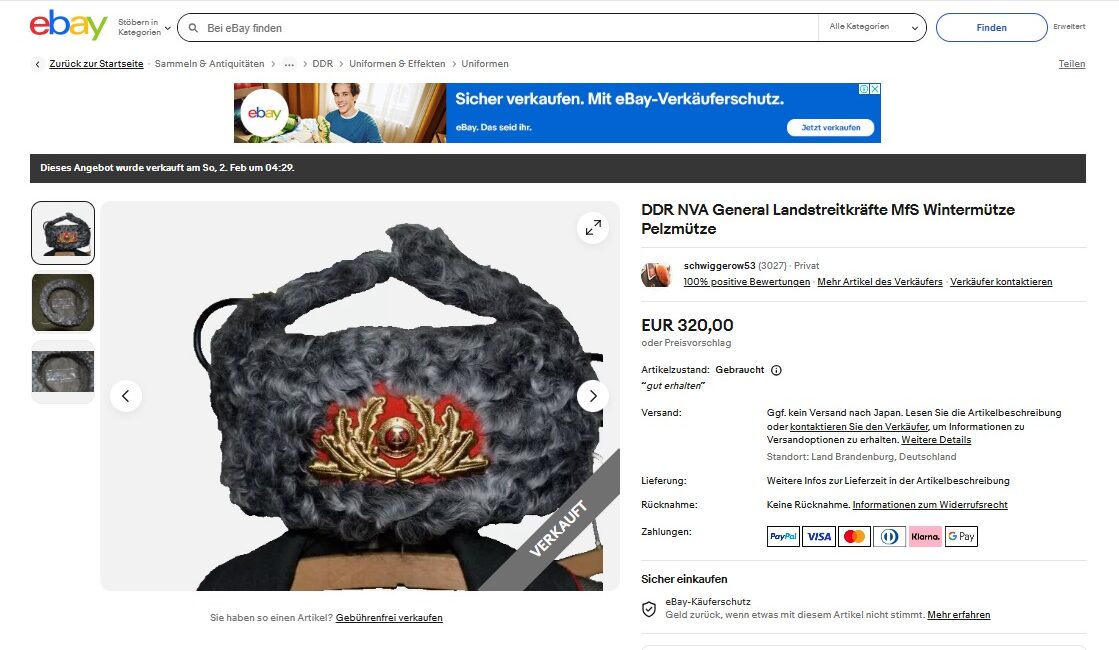The height and width of the screenshot is (650, 1119).
Task: Close the eBay banner advertisement
Action: click(x=875, y=89)
